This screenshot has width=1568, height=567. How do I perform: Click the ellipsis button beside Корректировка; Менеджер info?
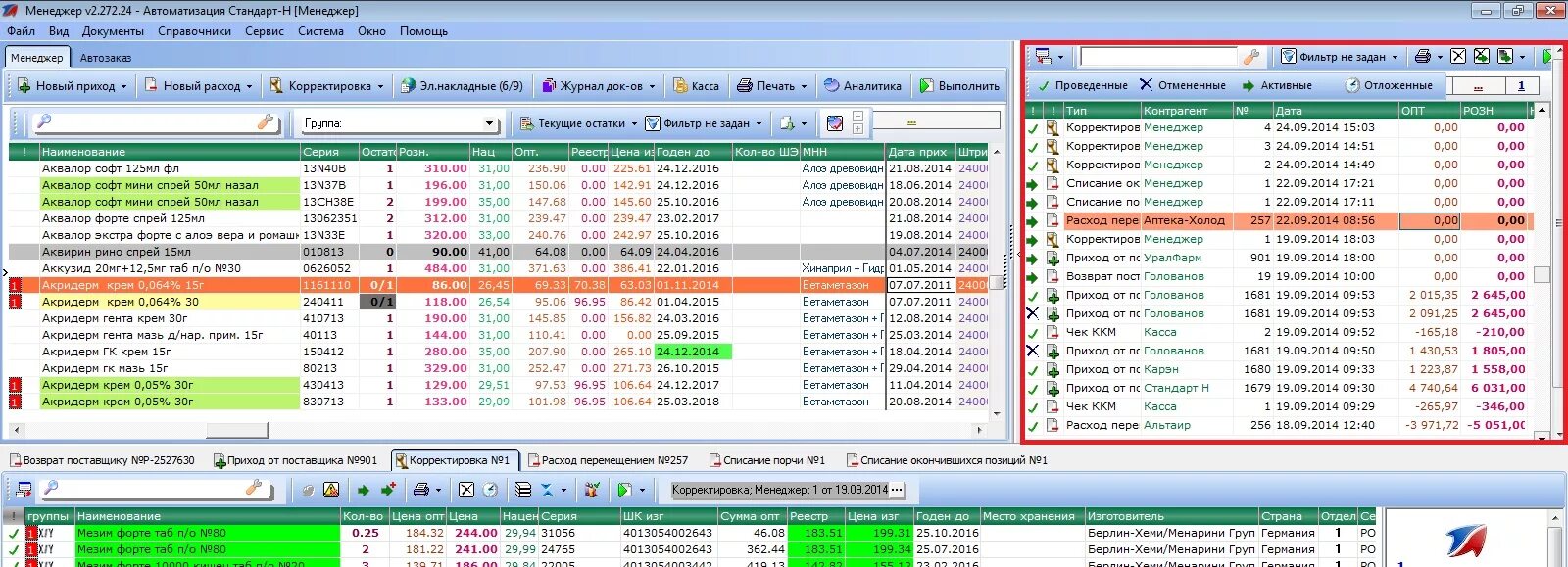897,490
